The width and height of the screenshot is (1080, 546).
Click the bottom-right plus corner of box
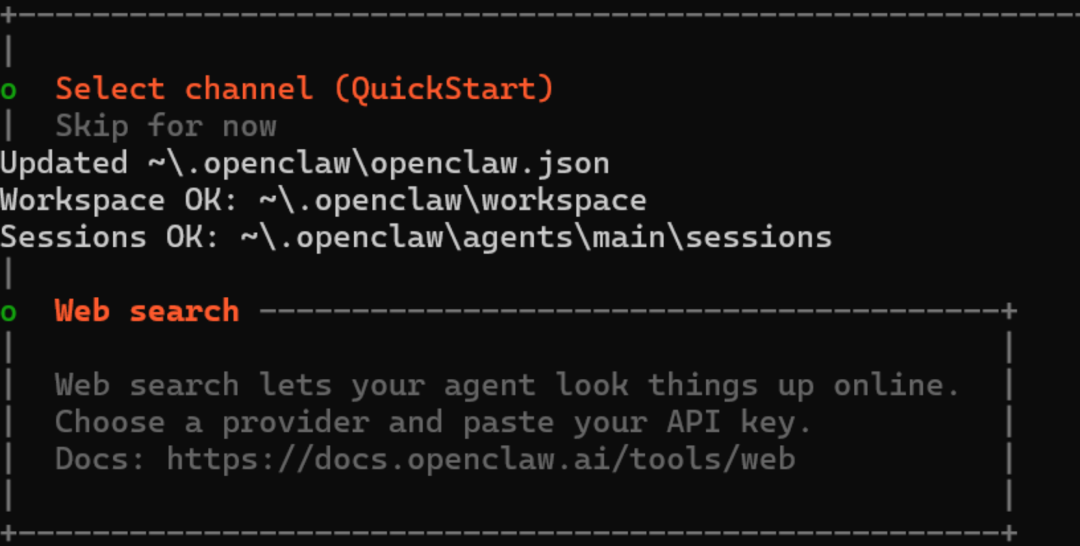coord(1010,533)
